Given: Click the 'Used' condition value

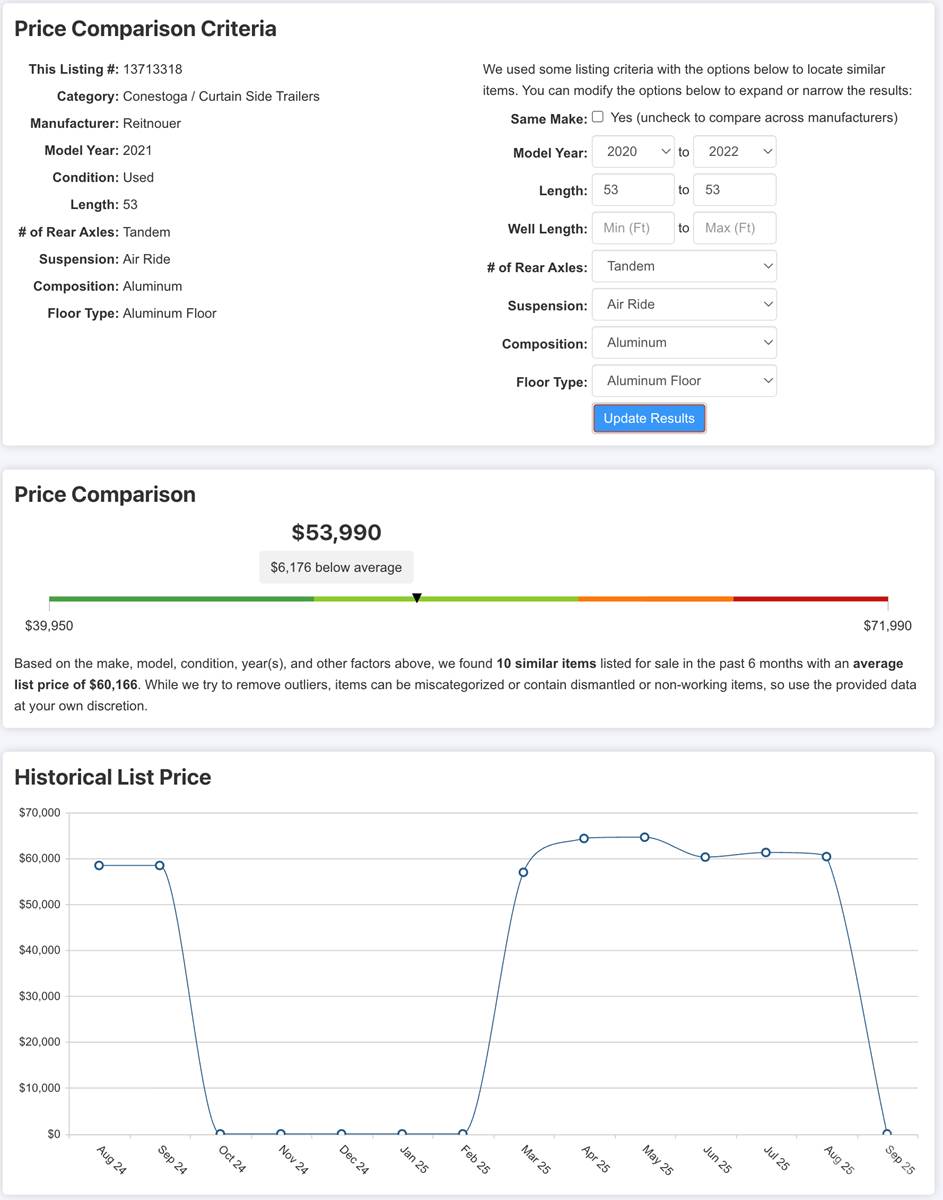Looking at the screenshot, I should click(x=138, y=177).
